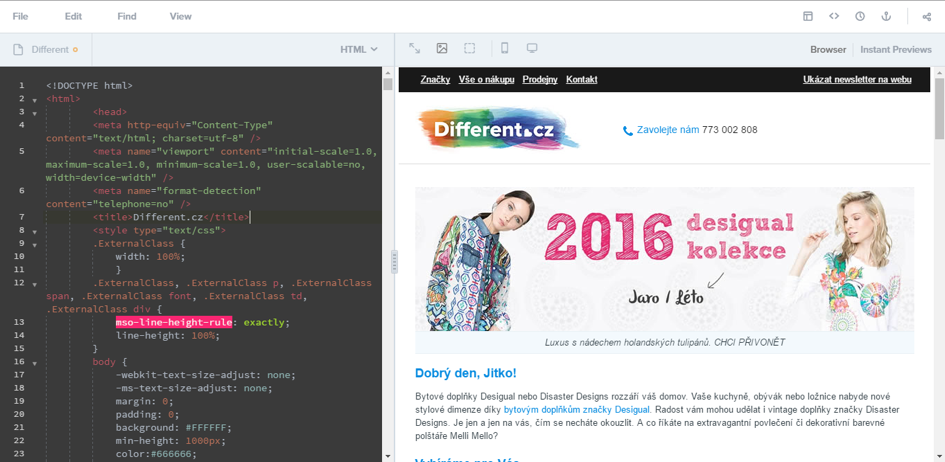
Task: Click the Zavolejte nám text
Action: (x=668, y=130)
